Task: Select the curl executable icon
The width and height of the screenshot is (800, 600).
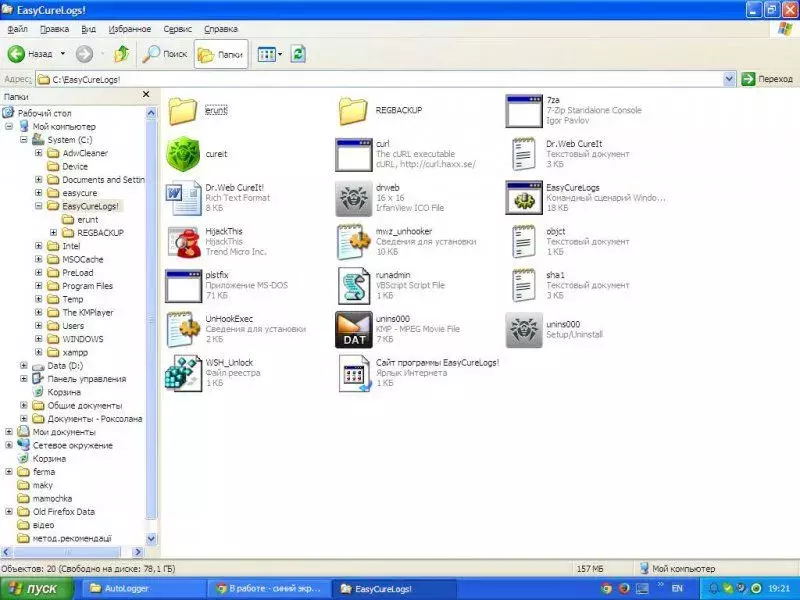Action: pyautogui.click(x=354, y=155)
